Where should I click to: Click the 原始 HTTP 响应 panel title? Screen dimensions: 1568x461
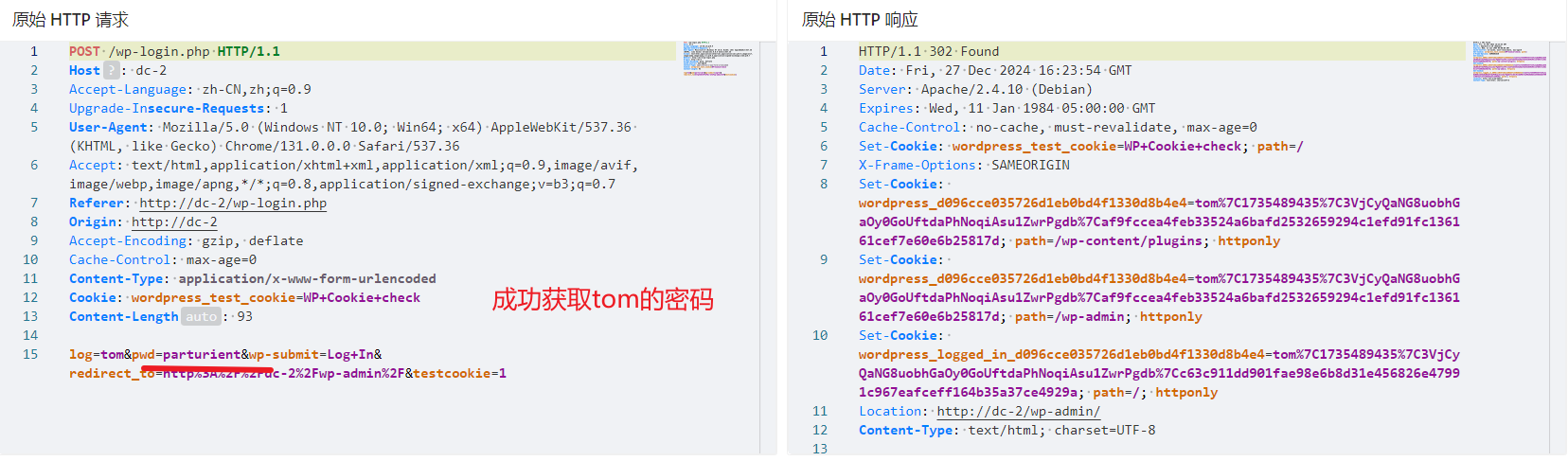tap(860, 20)
